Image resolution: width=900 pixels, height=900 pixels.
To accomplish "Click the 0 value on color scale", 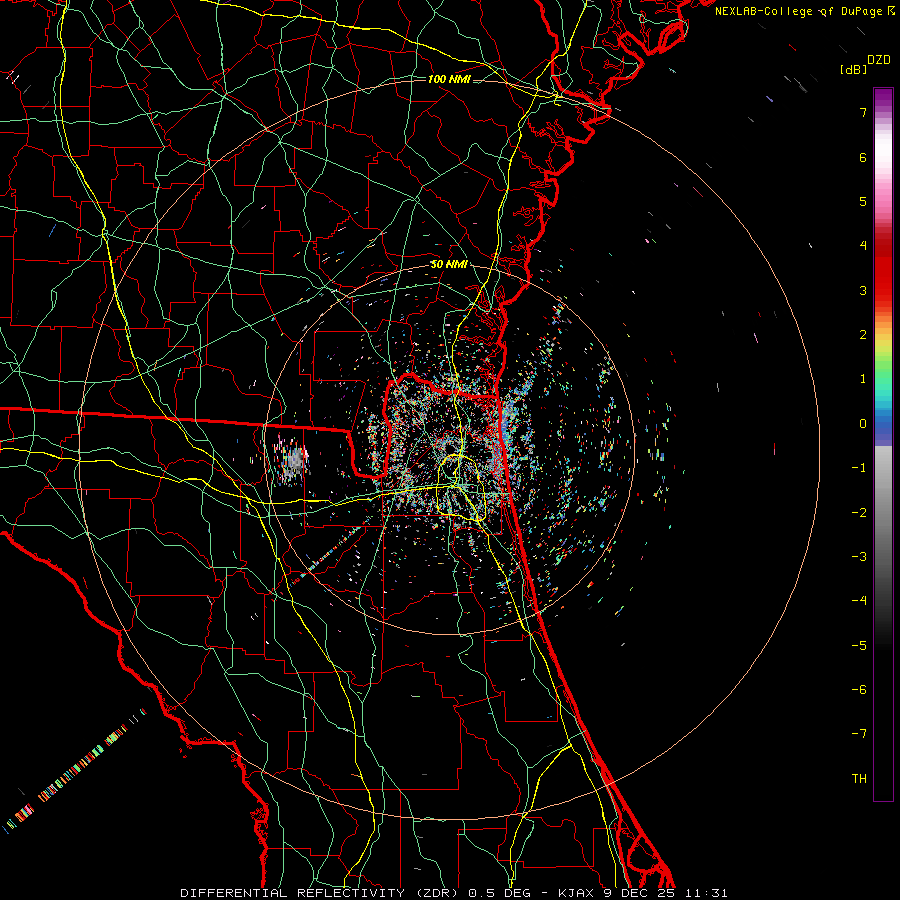I will pos(863,424).
